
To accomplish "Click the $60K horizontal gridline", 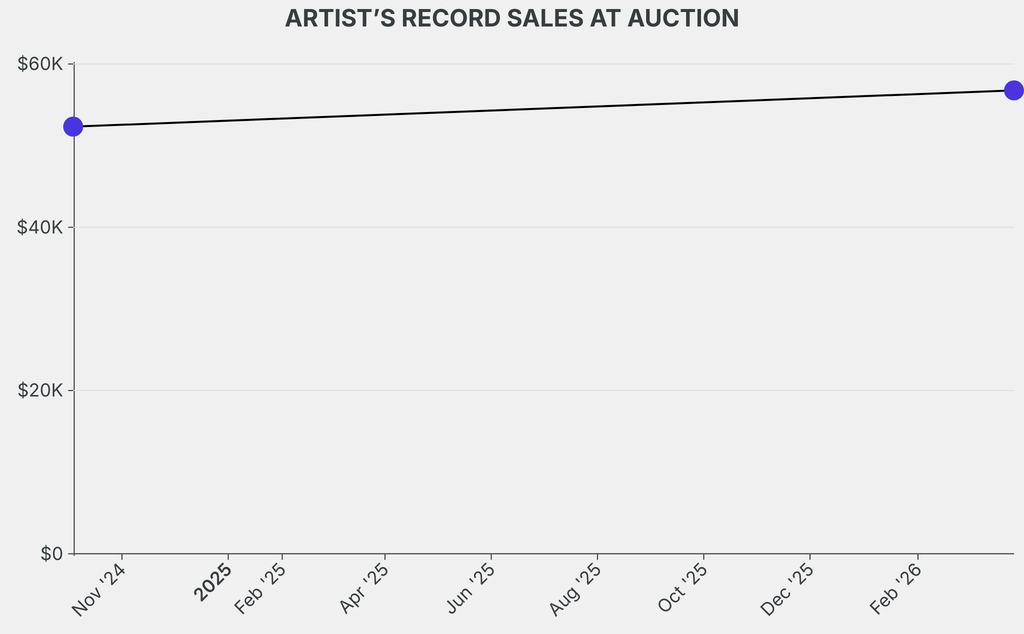I will point(540,64).
